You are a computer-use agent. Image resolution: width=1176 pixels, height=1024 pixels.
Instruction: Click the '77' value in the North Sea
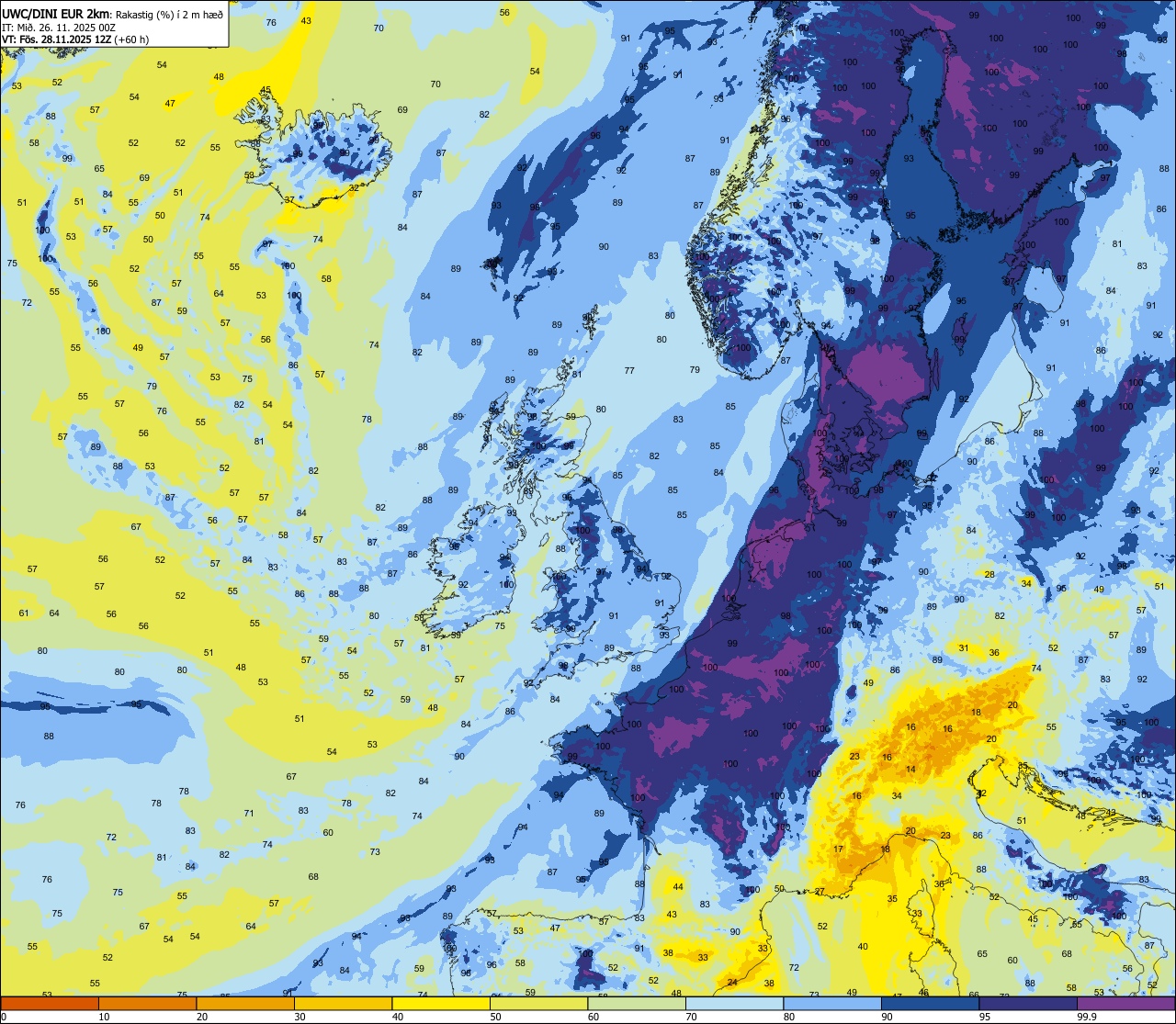pos(629,371)
